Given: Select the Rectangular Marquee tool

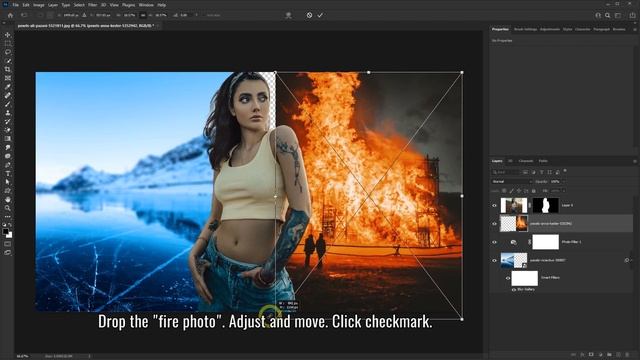Looking at the screenshot, I should coord(7,44).
